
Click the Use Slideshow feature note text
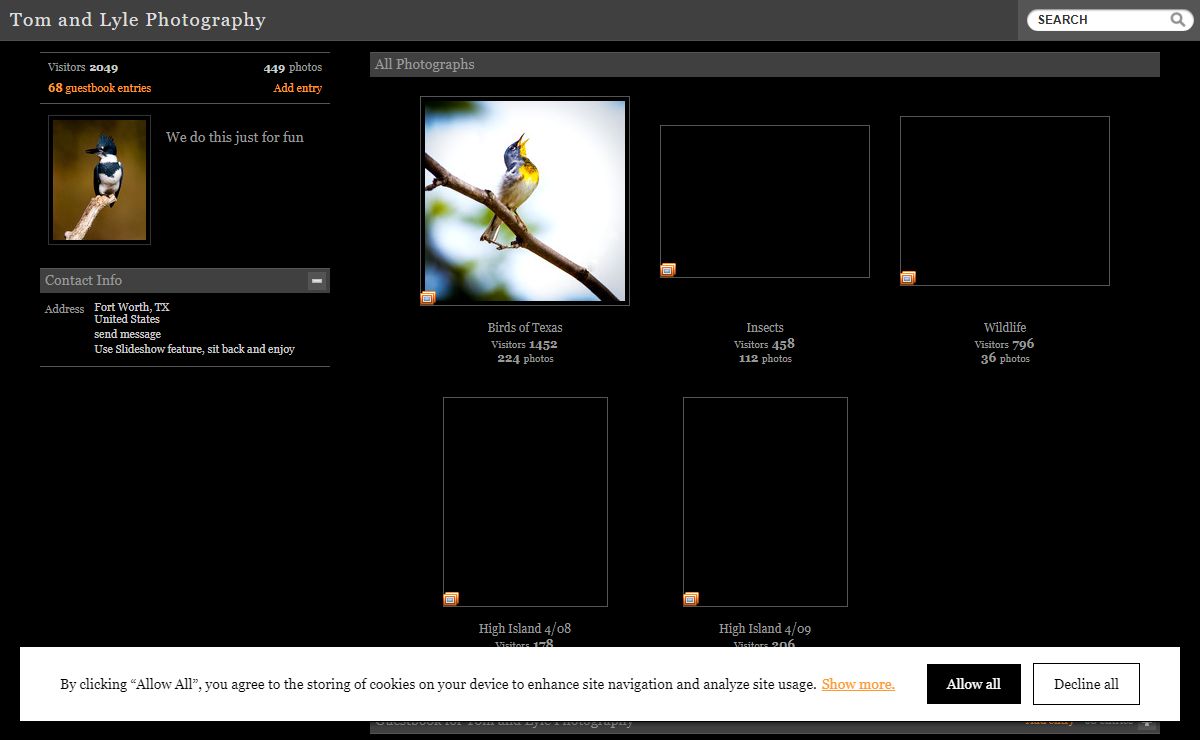(x=195, y=349)
